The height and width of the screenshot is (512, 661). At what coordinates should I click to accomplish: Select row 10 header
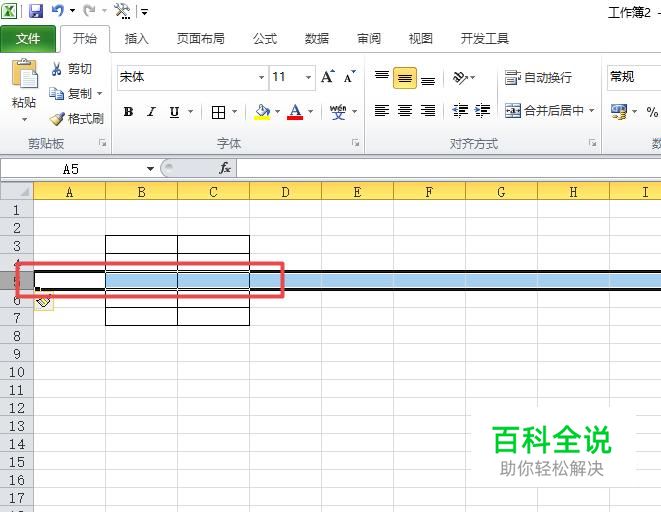pyautogui.click(x=17, y=372)
